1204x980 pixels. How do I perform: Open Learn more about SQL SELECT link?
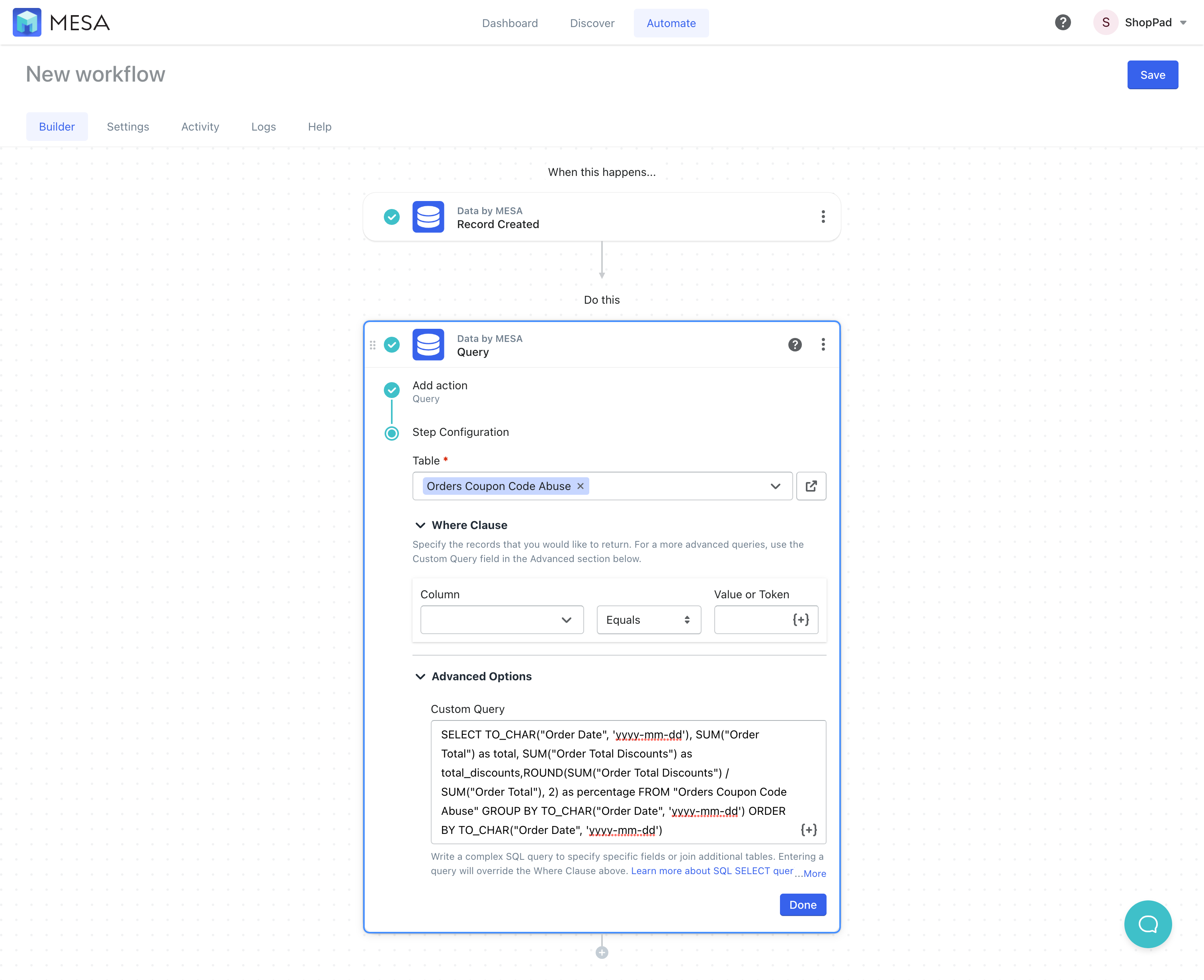pyautogui.click(x=712, y=871)
